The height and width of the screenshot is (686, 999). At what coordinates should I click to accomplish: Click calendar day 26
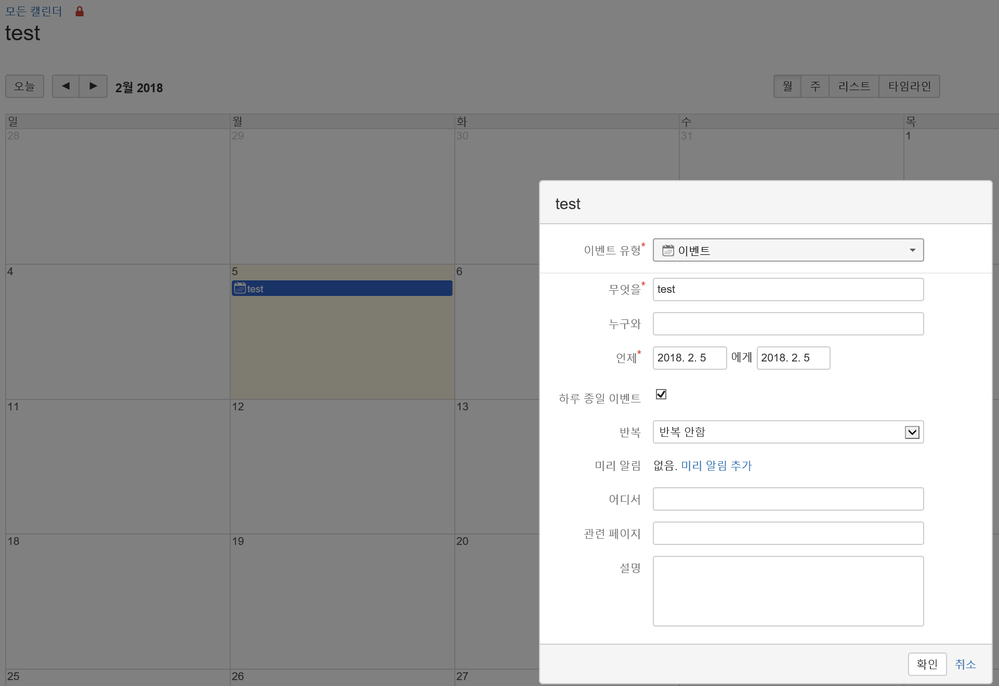342,677
